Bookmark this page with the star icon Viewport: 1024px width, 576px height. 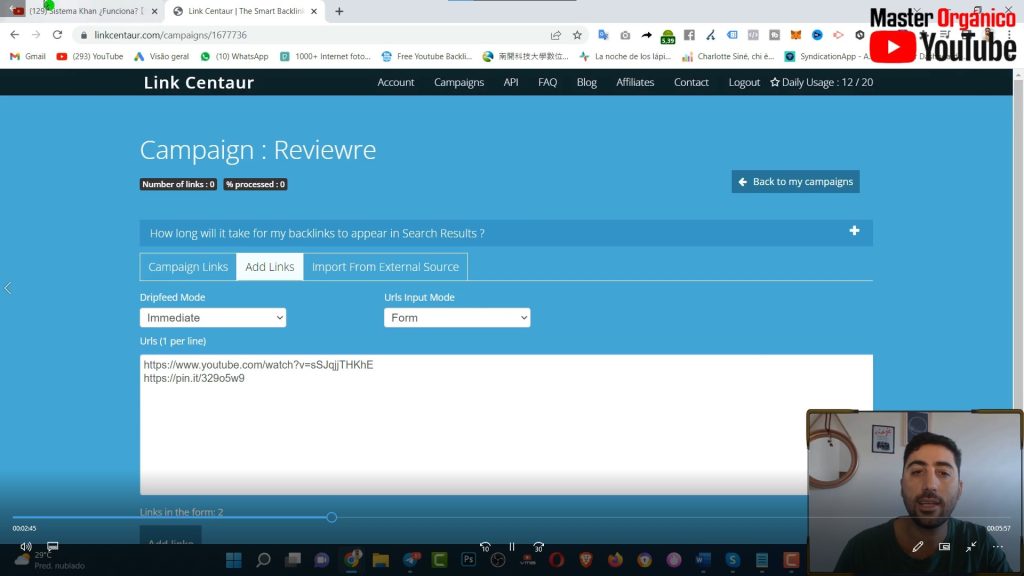click(577, 35)
